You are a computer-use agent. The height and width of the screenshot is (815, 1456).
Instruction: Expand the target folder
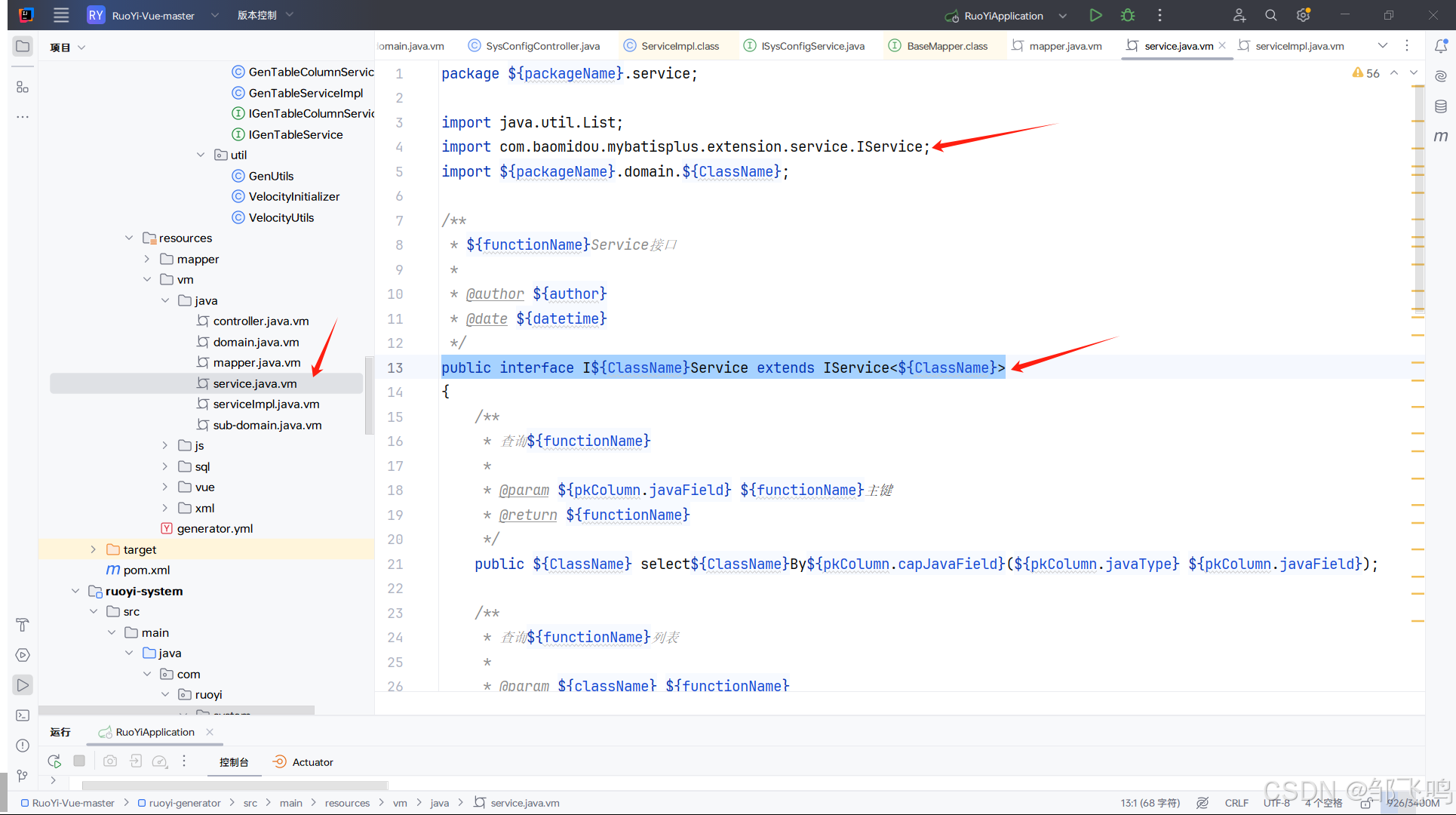point(93,549)
